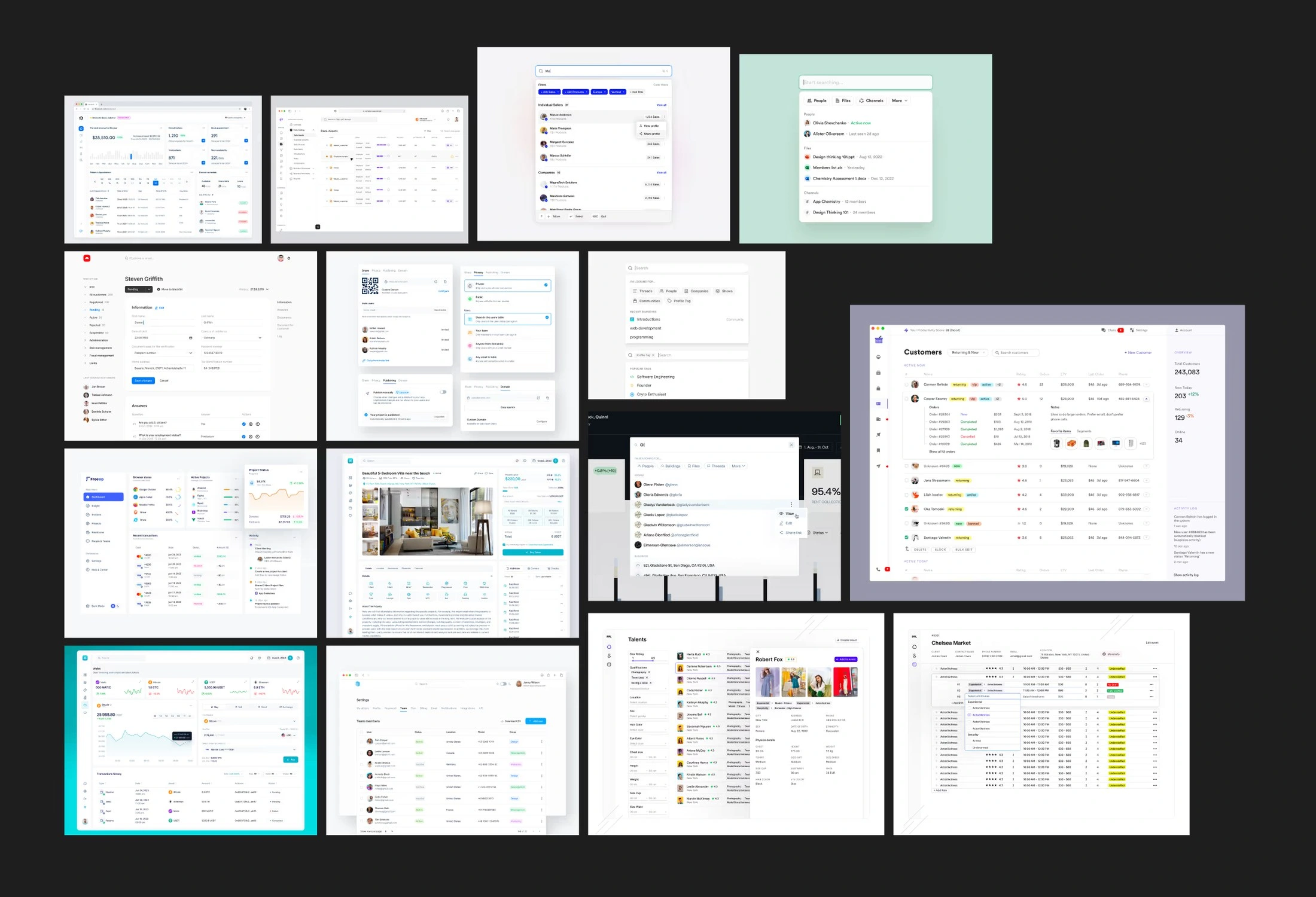Click the paper-plane icon in Customers sidebar
This screenshot has width=1316, height=897.
(x=878, y=466)
